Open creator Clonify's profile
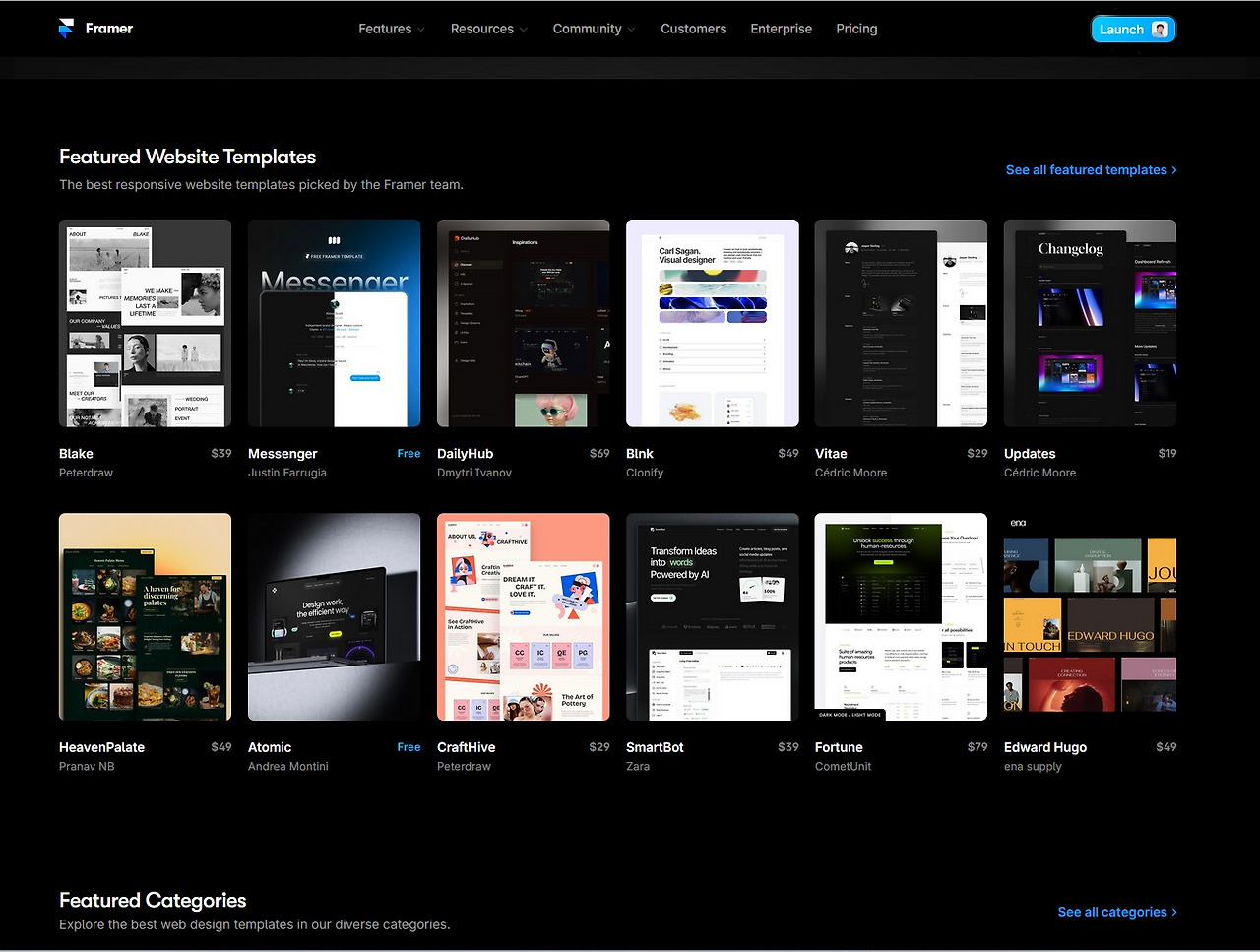This screenshot has height=952, width=1260. tap(645, 473)
